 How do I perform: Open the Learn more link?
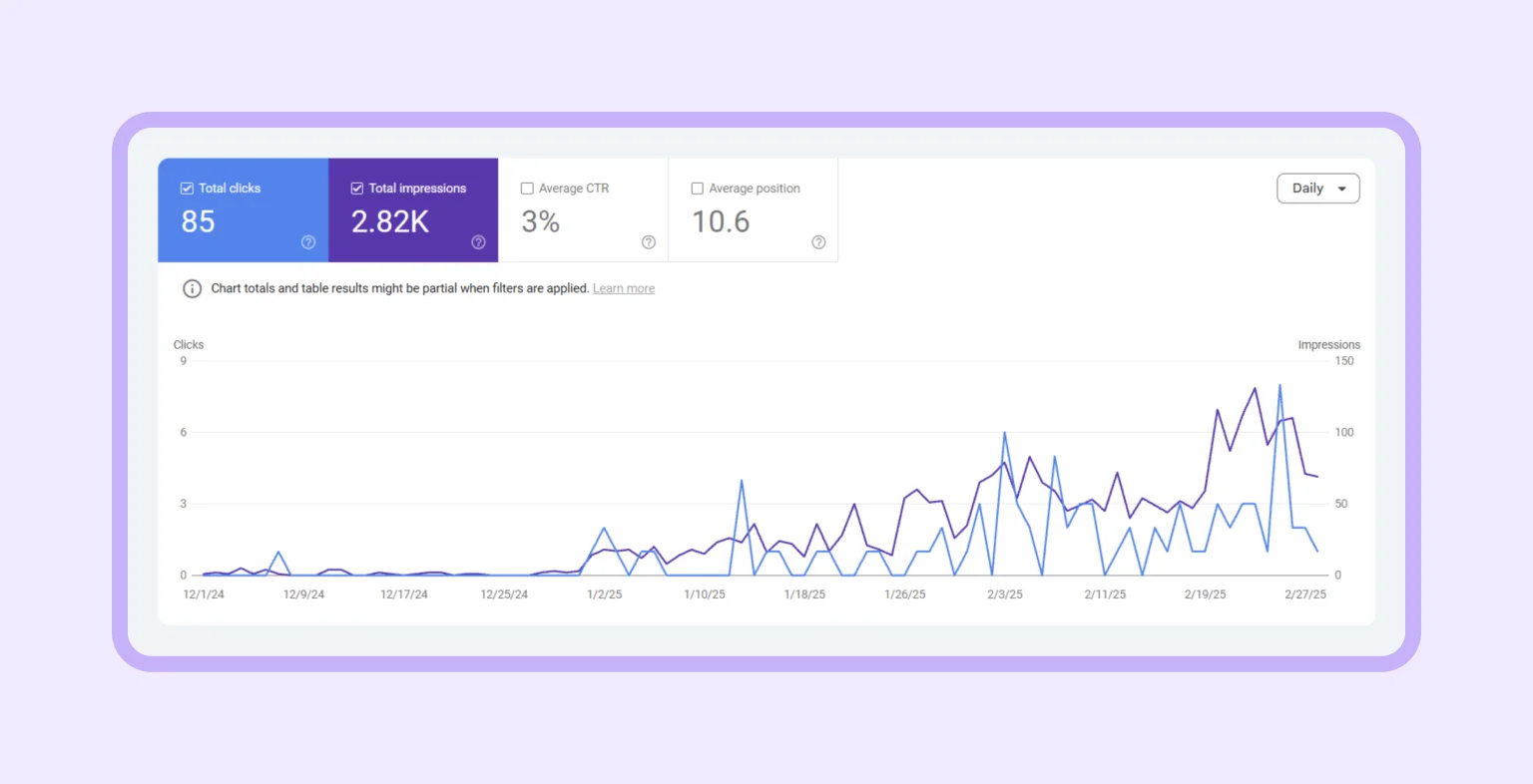[x=623, y=288]
